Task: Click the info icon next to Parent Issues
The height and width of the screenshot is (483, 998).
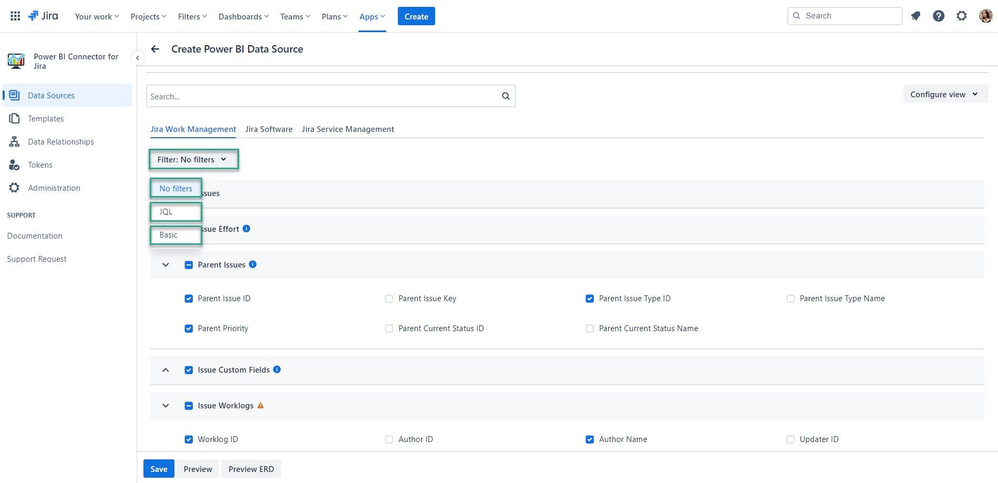Action: (x=253, y=264)
